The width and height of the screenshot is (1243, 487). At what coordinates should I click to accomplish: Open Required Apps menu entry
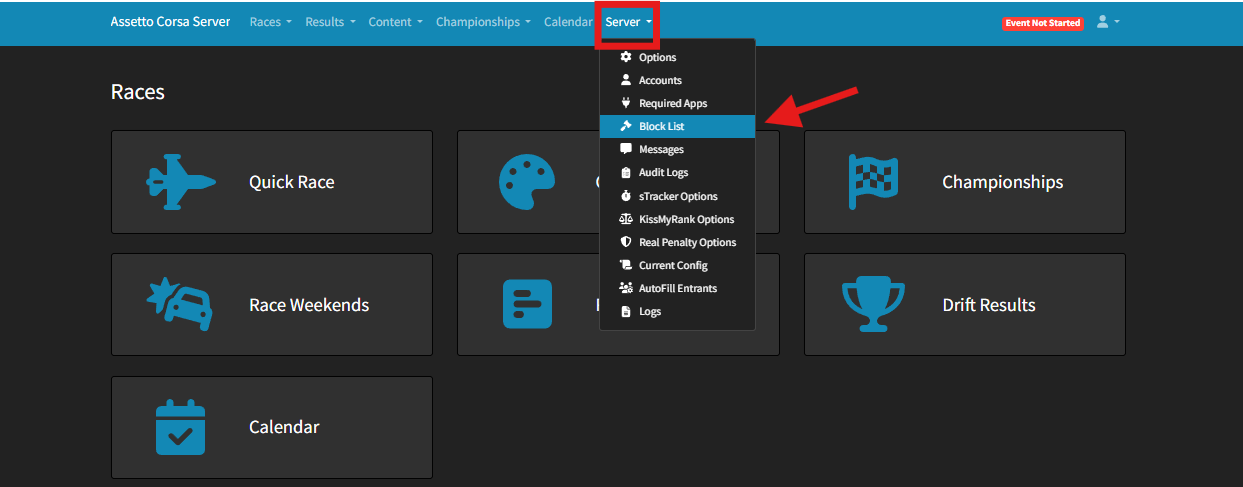click(677, 104)
